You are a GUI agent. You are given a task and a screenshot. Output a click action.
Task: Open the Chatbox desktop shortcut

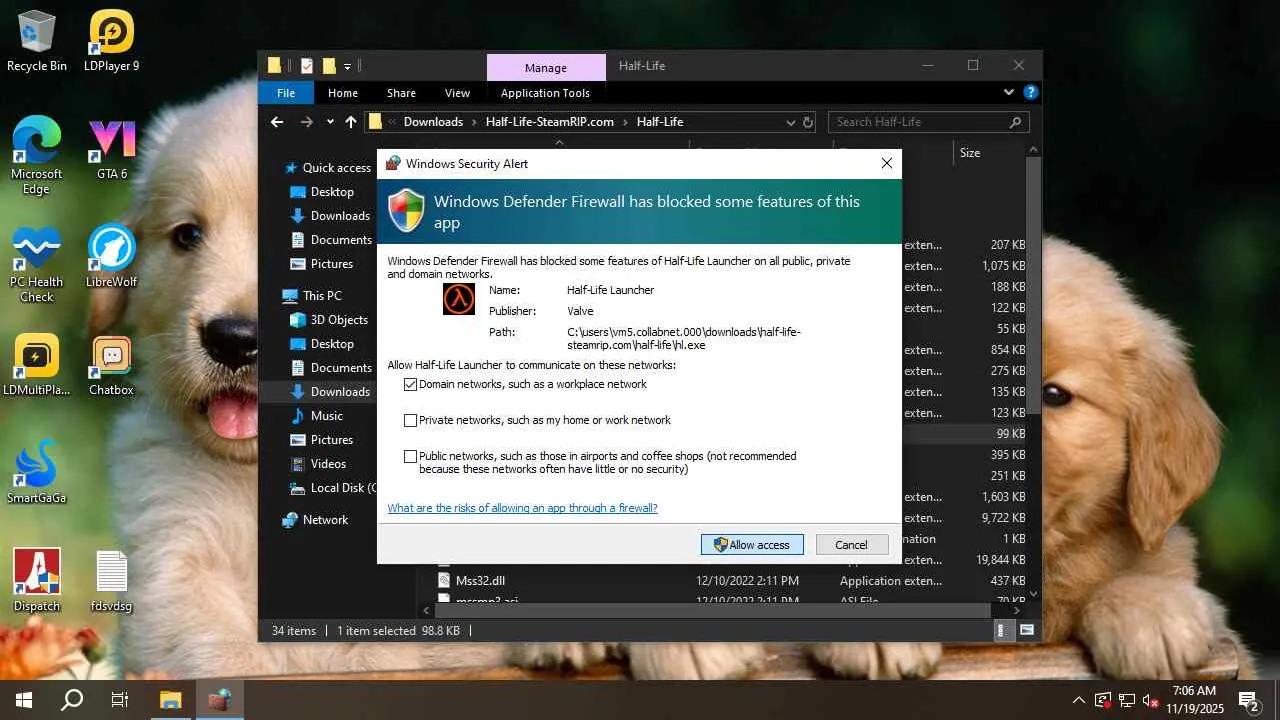(x=112, y=365)
